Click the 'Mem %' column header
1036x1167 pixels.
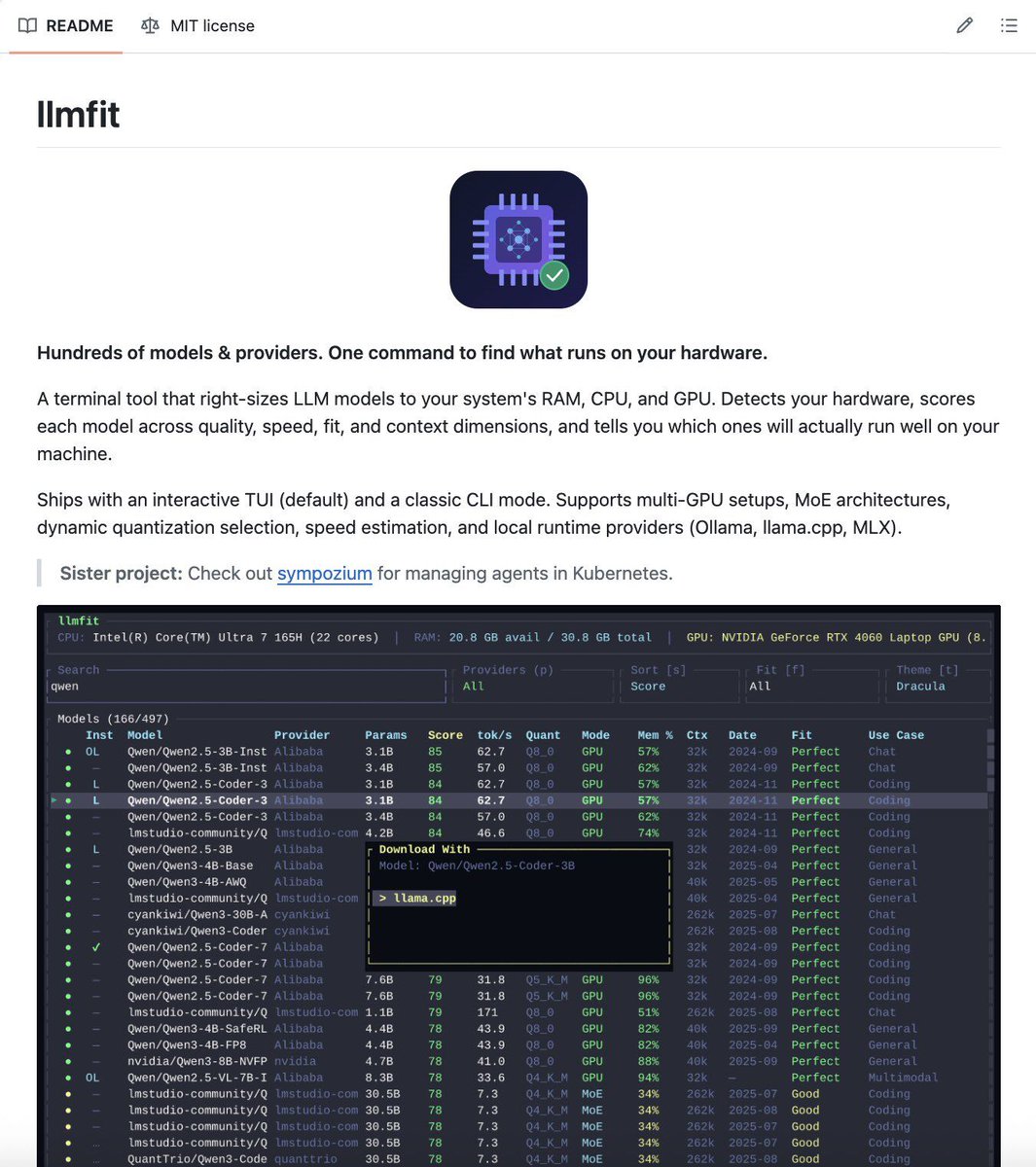pyautogui.click(x=656, y=735)
